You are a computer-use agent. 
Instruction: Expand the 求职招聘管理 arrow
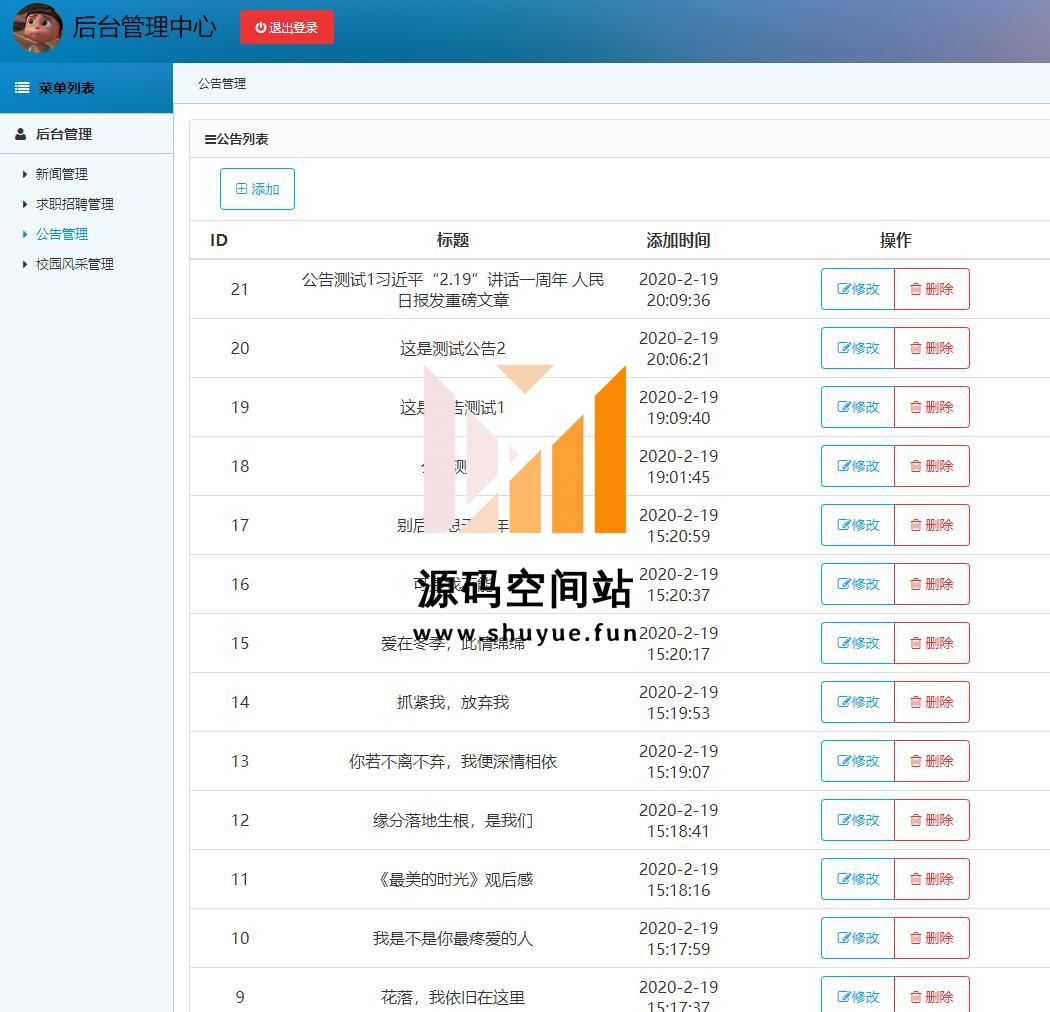point(25,204)
